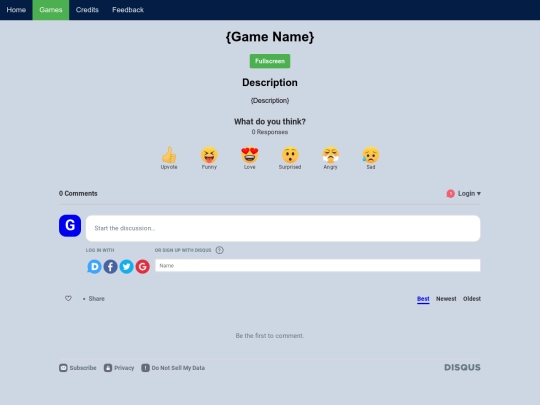
Task: Click the red notification badge near Login
Action: click(x=450, y=194)
